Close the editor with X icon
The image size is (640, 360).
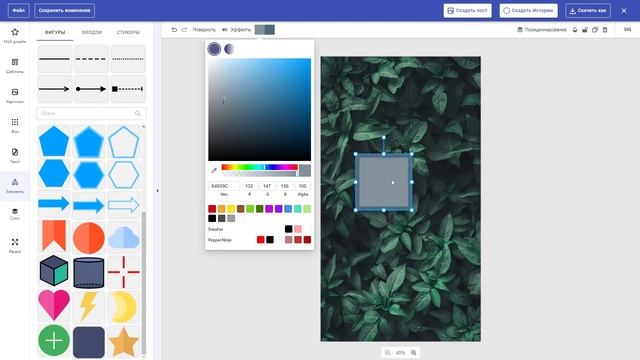click(624, 11)
